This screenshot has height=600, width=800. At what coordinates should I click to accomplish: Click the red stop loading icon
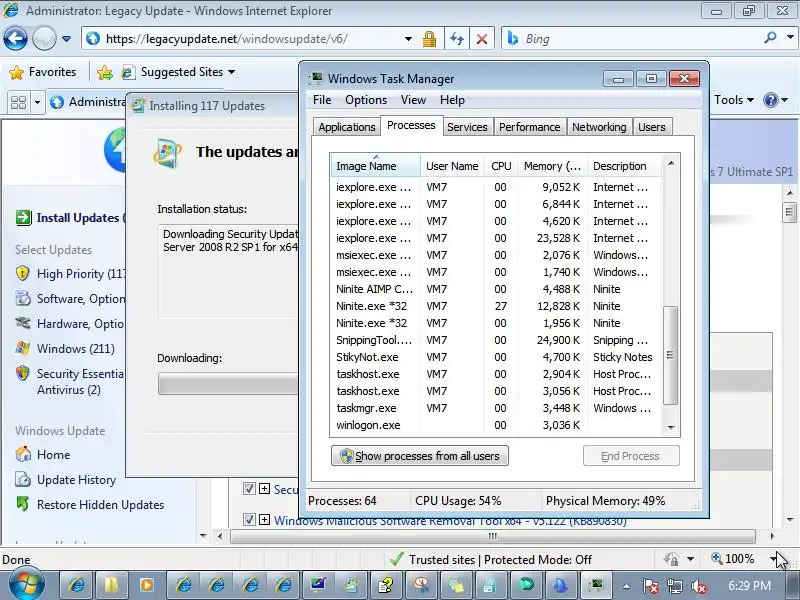coord(481,39)
